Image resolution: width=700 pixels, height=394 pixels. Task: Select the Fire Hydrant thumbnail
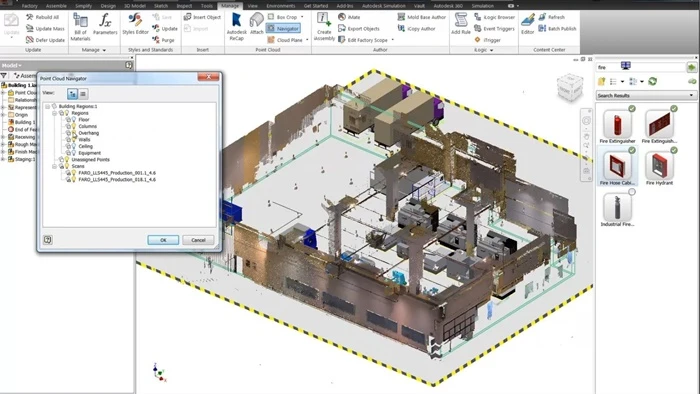click(x=659, y=168)
